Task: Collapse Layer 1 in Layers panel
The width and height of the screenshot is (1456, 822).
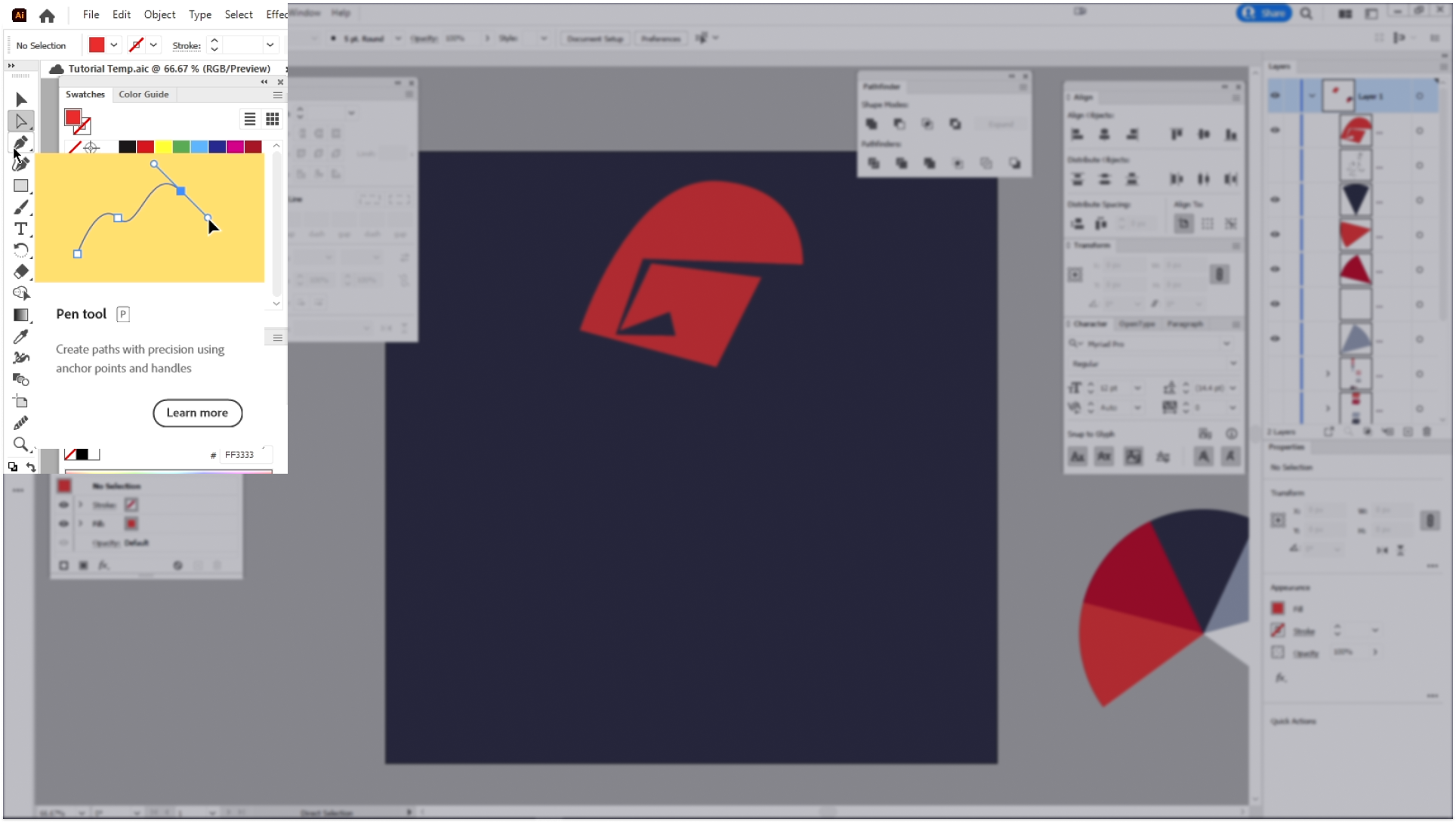Action: (x=1312, y=96)
